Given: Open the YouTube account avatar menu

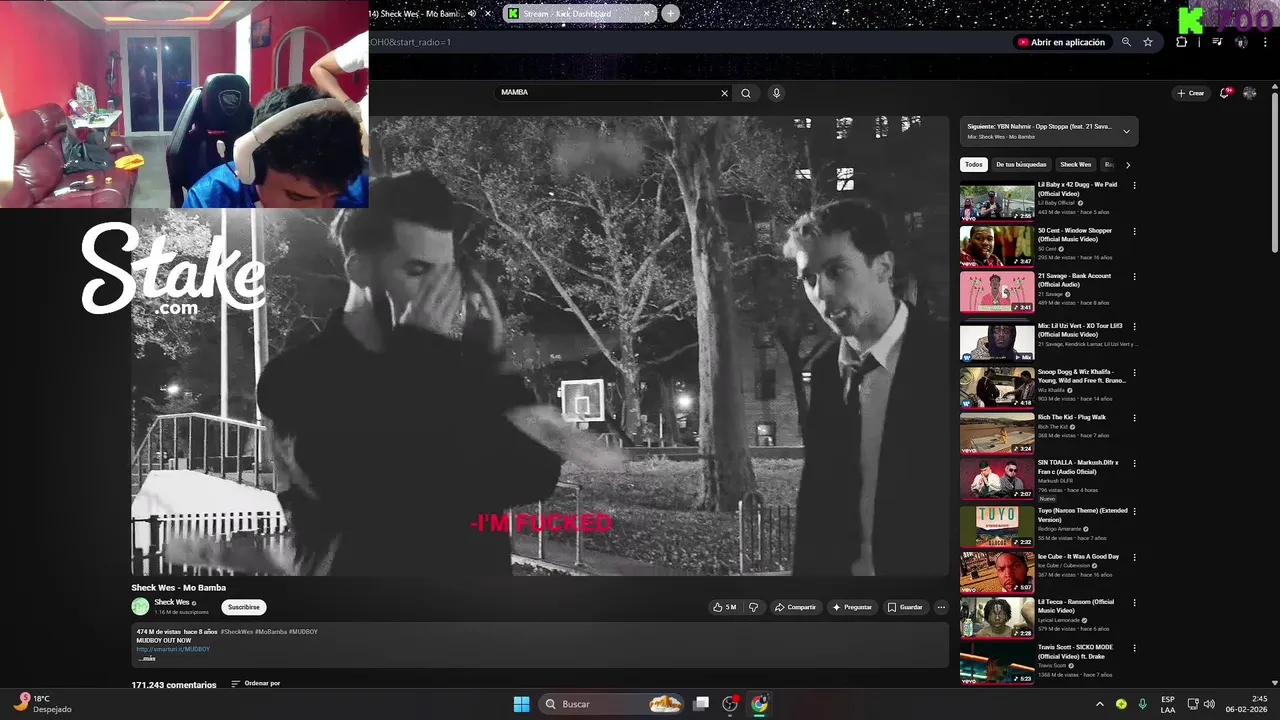Looking at the screenshot, I should pos(1250,93).
